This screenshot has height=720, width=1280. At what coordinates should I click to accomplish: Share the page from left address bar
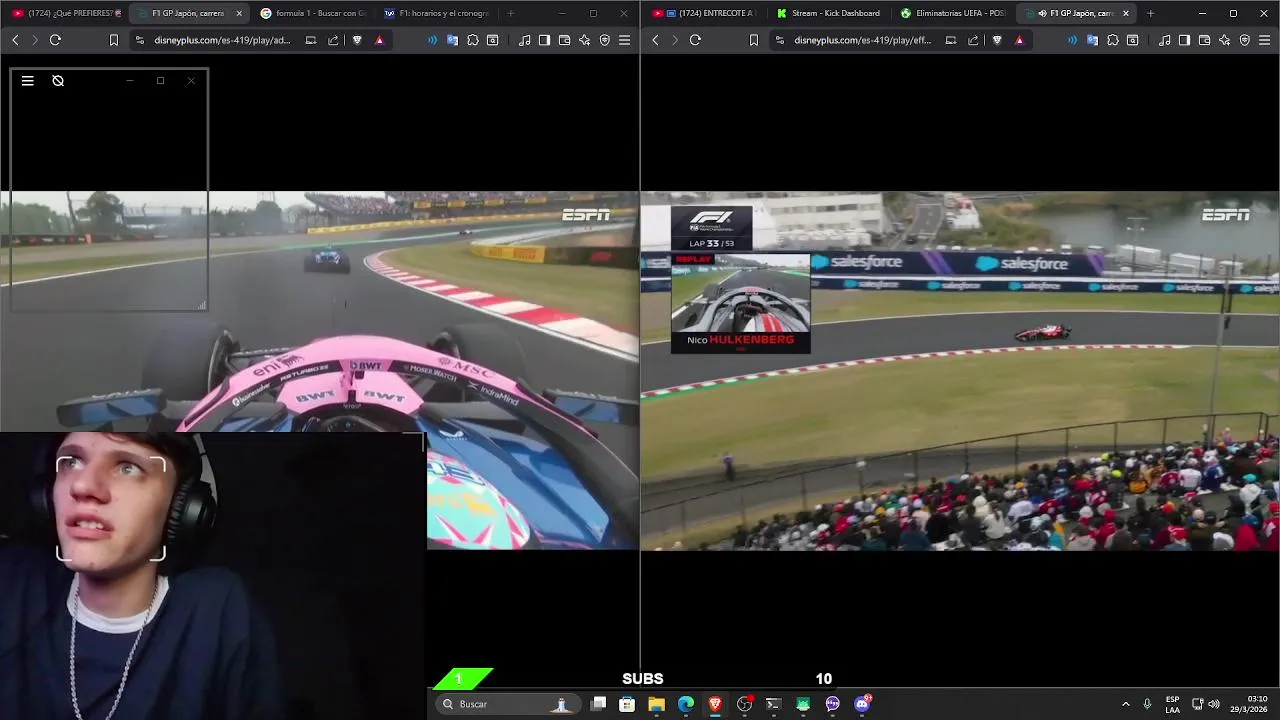point(333,40)
